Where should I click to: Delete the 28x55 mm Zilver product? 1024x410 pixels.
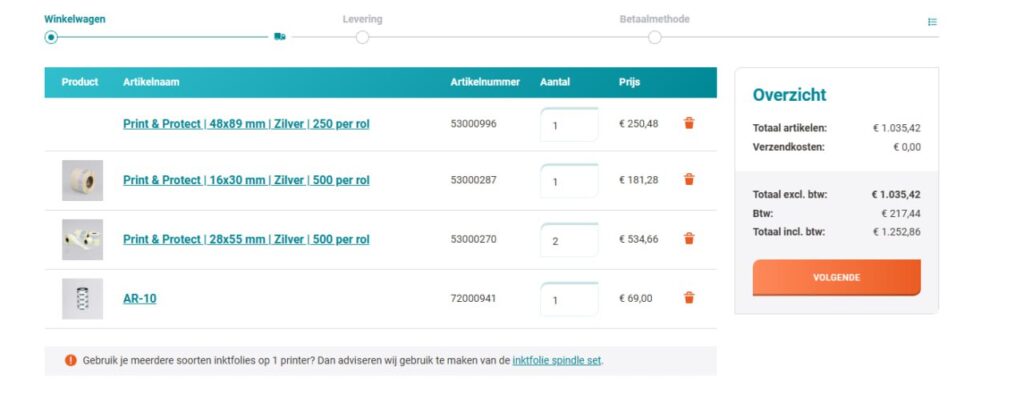click(689, 239)
